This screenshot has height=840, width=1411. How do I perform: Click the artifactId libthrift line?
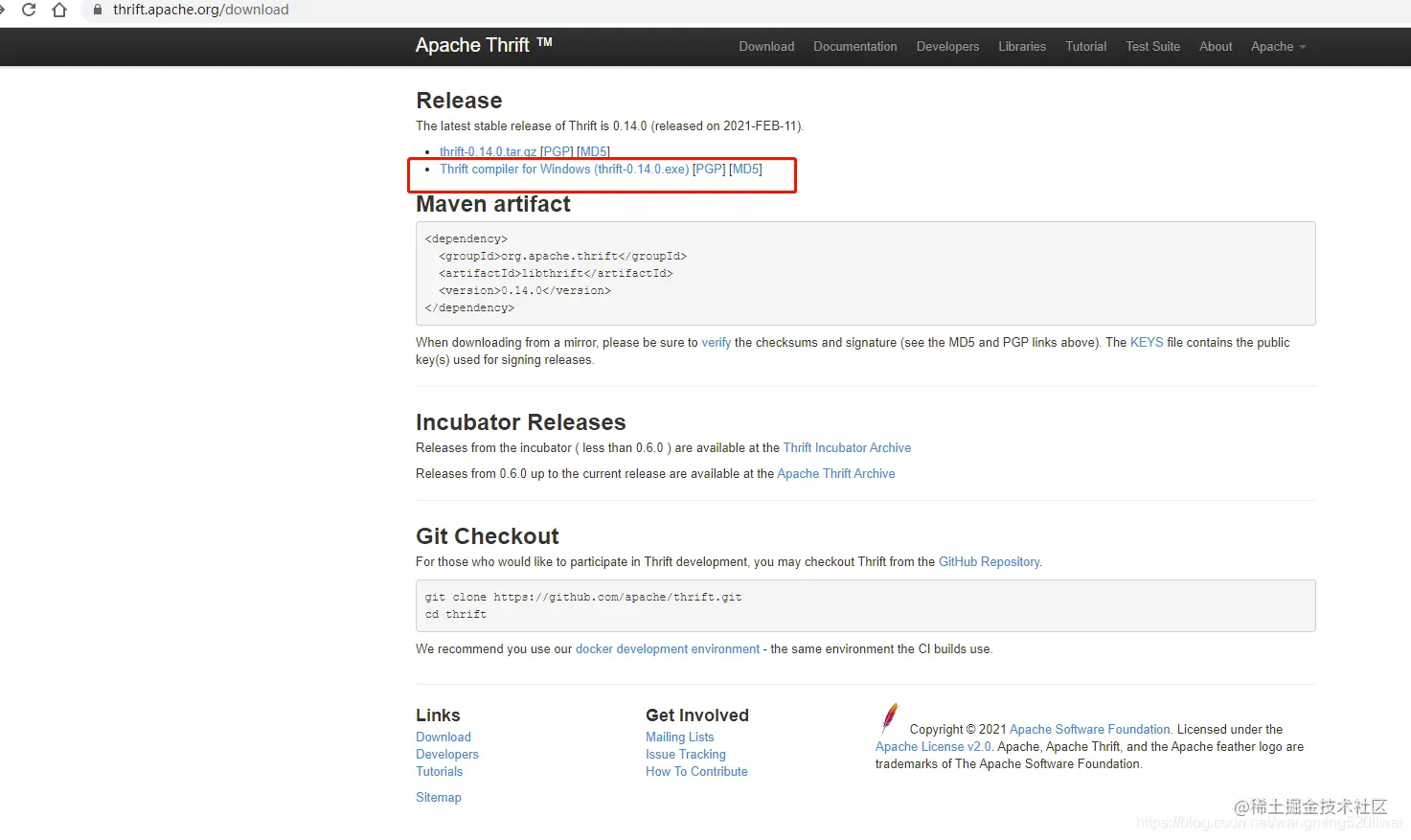pos(556,273)
